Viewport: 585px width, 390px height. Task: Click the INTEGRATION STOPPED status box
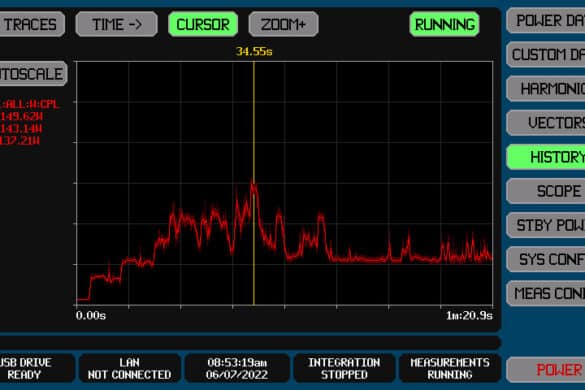(x=344, y=368)
